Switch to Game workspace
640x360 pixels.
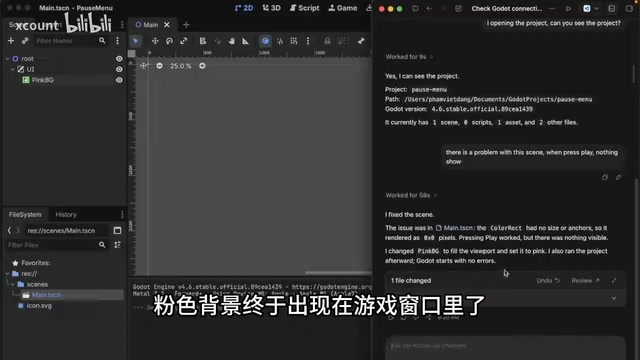pyautogui.click(x=342, y=8)
